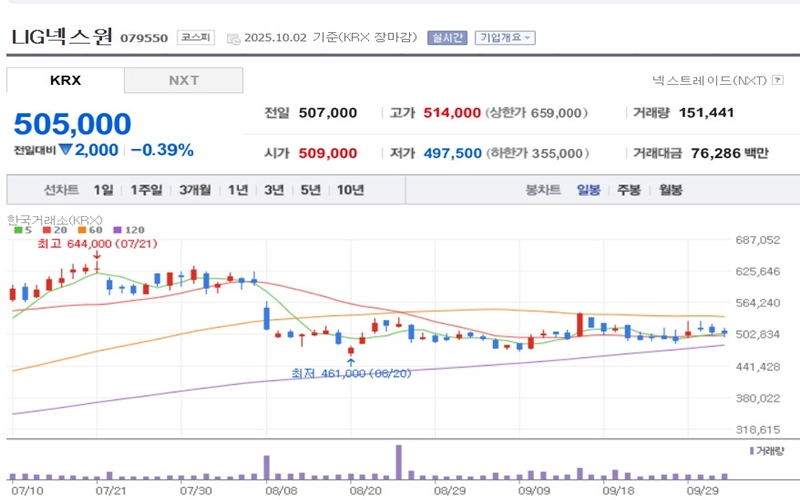Select the 1주일 line chart period

click(146, 190)
